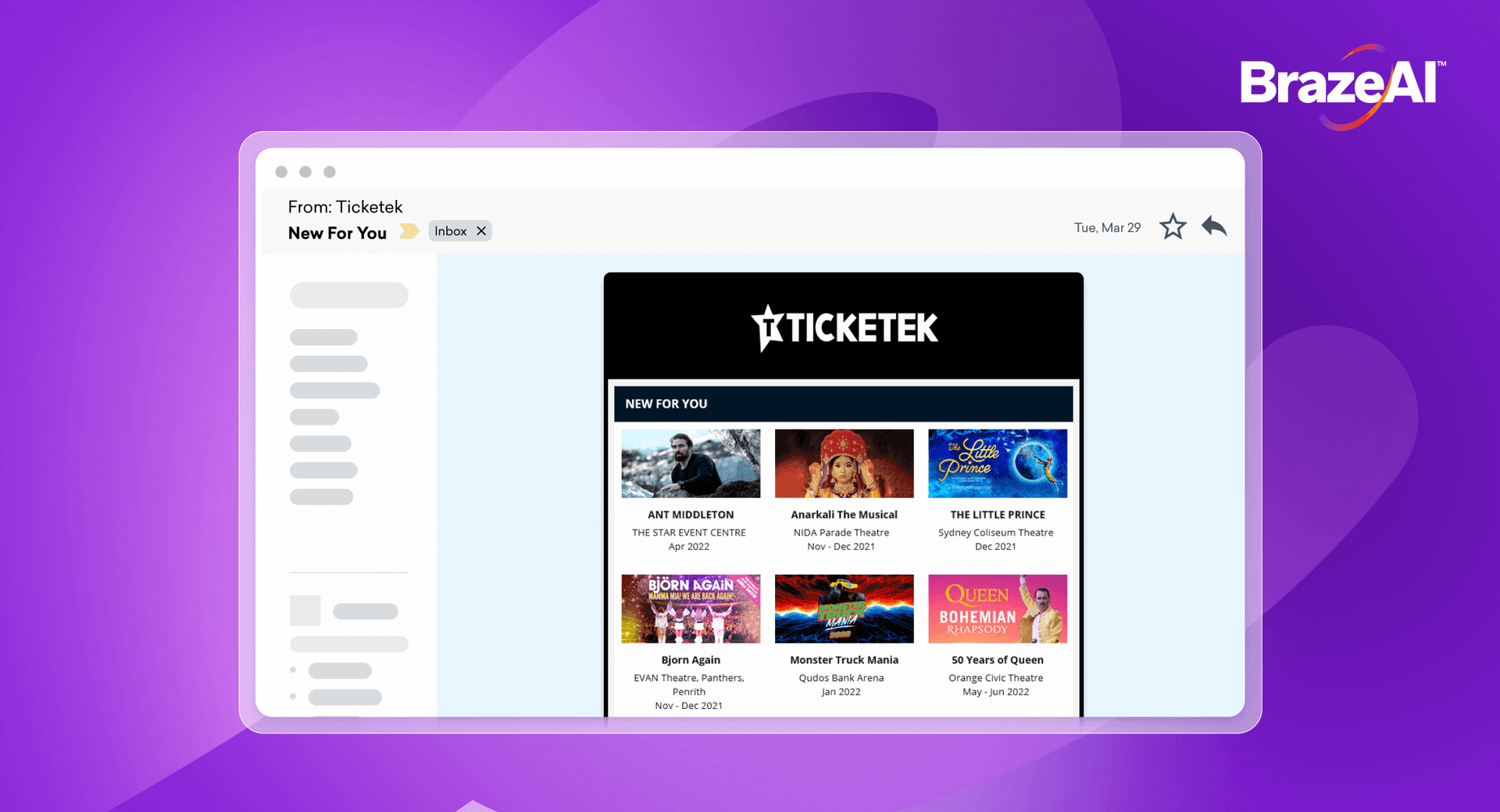
Task: Click the yellow traffic-light window dot
Action: pyautogui.click(x=305, y=171)
